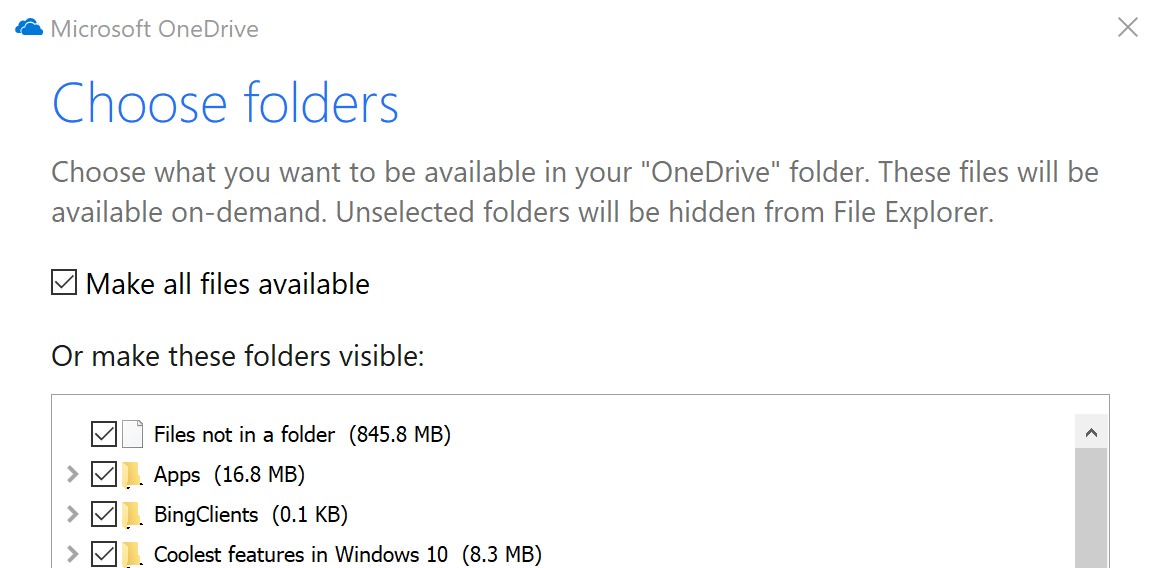Screen dimensions: 1159x568
Task: Select Files not in a folder entry
Action: pyautogui.click(x=302, y=434)
